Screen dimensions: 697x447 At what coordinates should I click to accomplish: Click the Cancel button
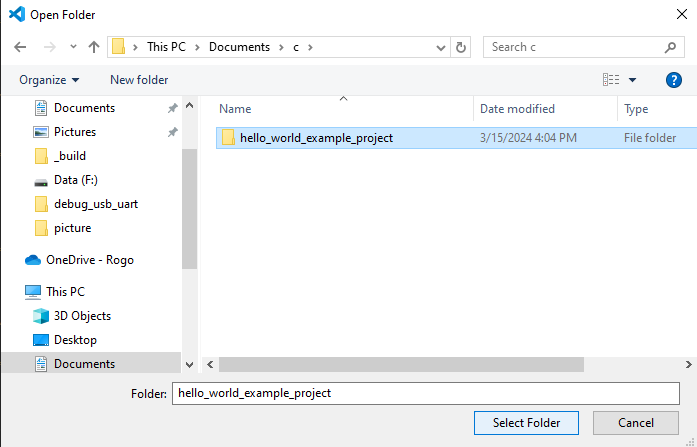[635, 423]
